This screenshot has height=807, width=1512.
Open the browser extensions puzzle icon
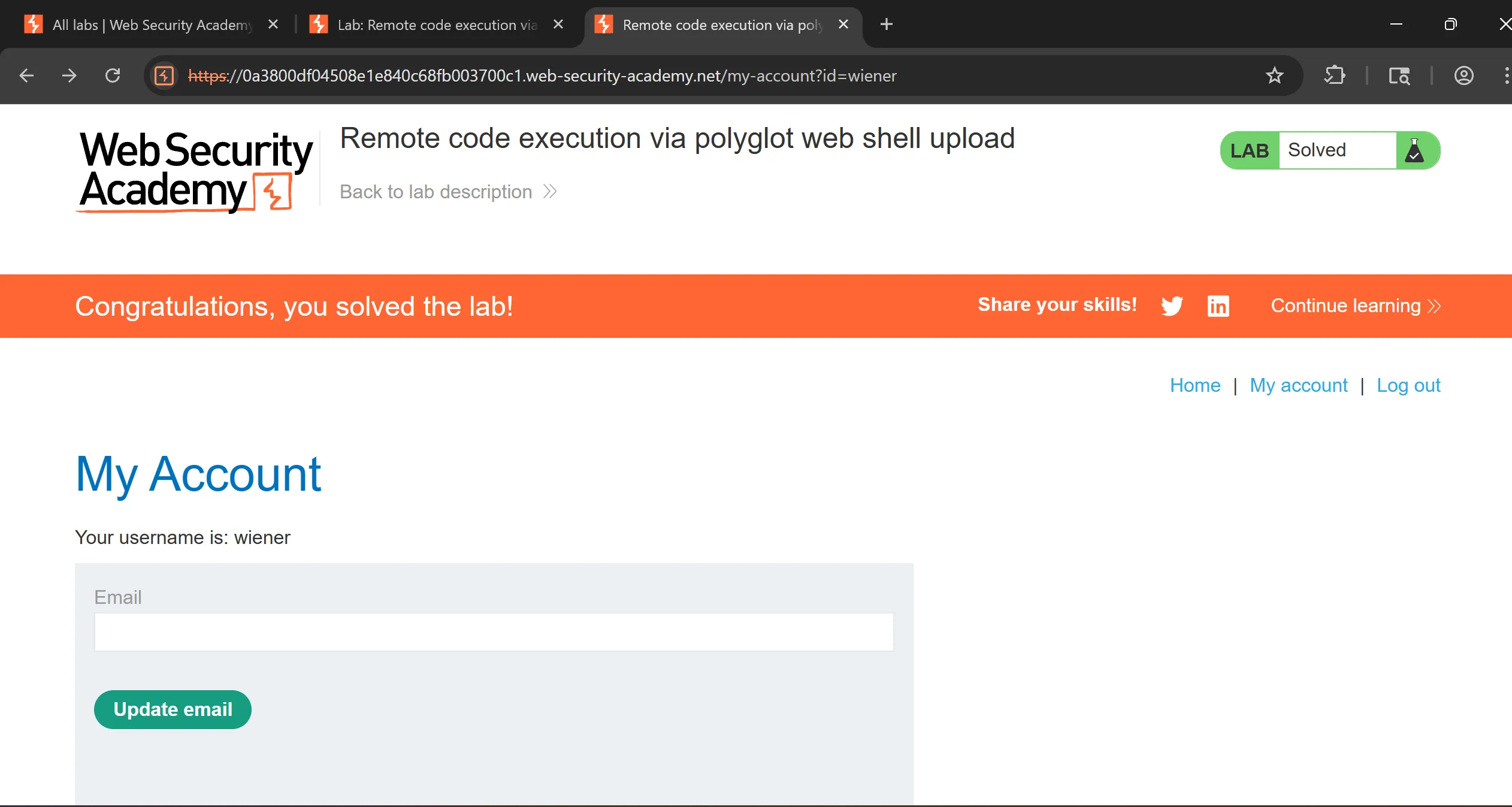[x=1335, y=75]
